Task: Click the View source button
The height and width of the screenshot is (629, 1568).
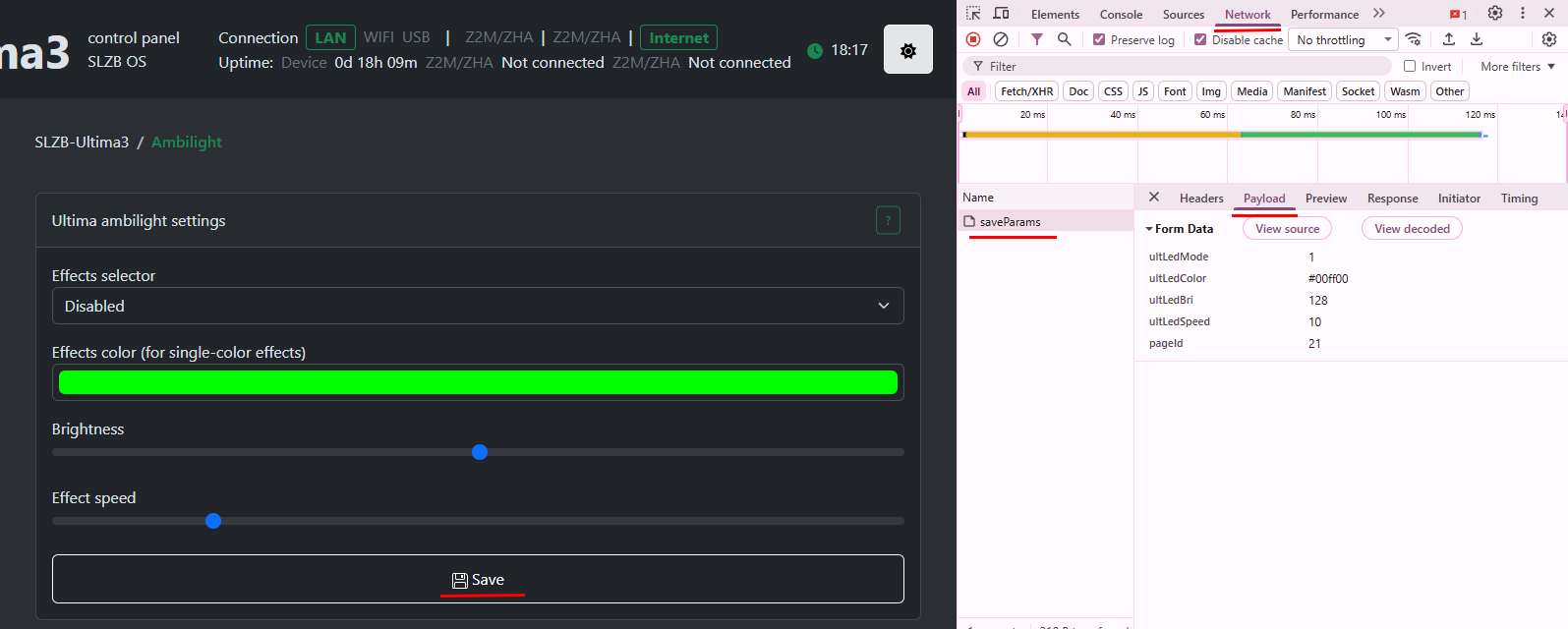Action: 1287,229
